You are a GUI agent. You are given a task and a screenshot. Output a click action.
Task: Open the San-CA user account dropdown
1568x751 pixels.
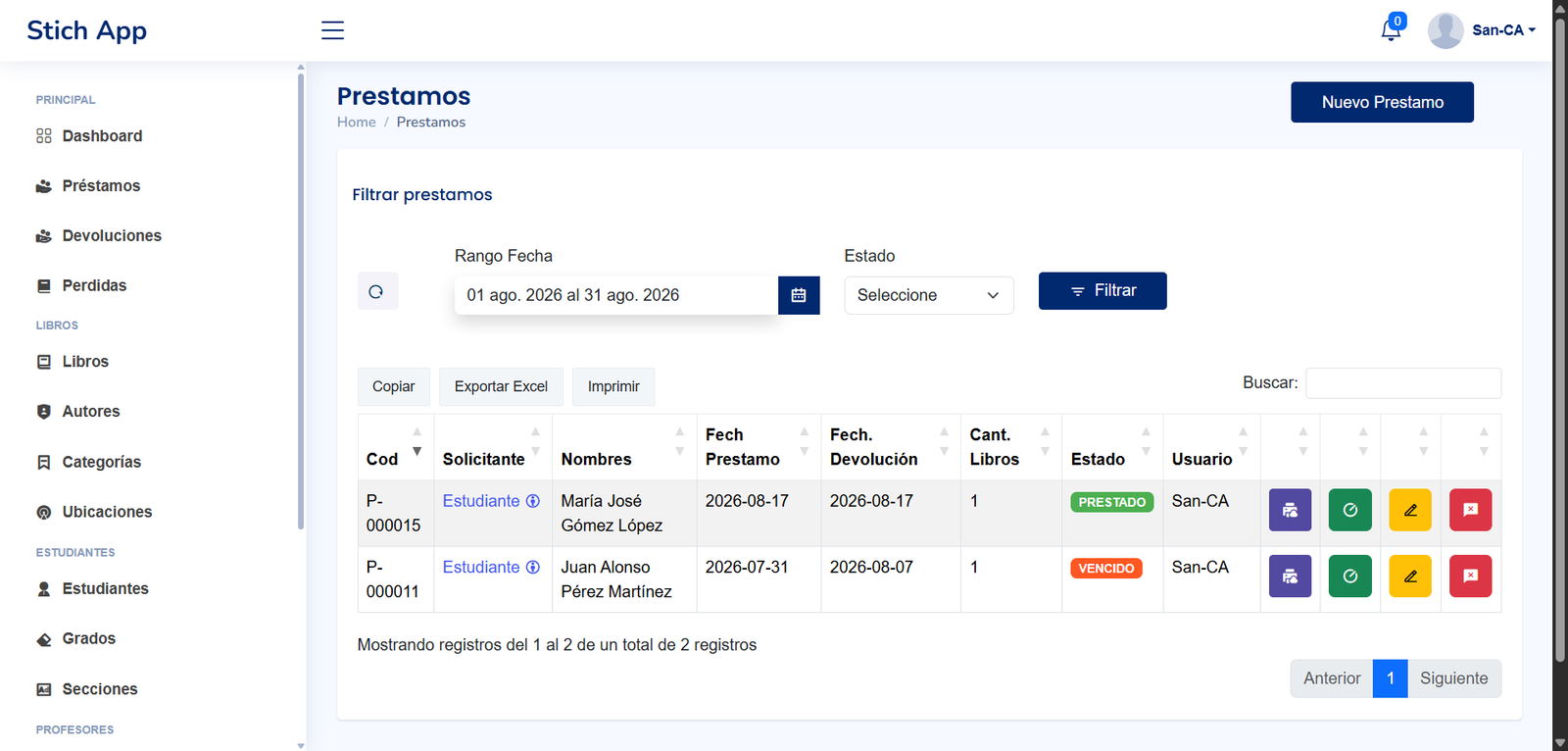click(1482, 30)
